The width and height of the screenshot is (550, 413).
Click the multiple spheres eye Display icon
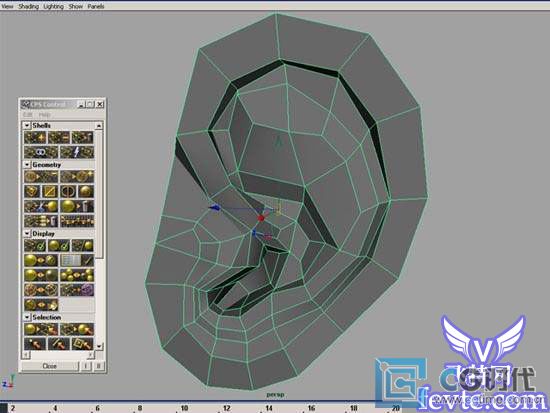pos(77,275)
